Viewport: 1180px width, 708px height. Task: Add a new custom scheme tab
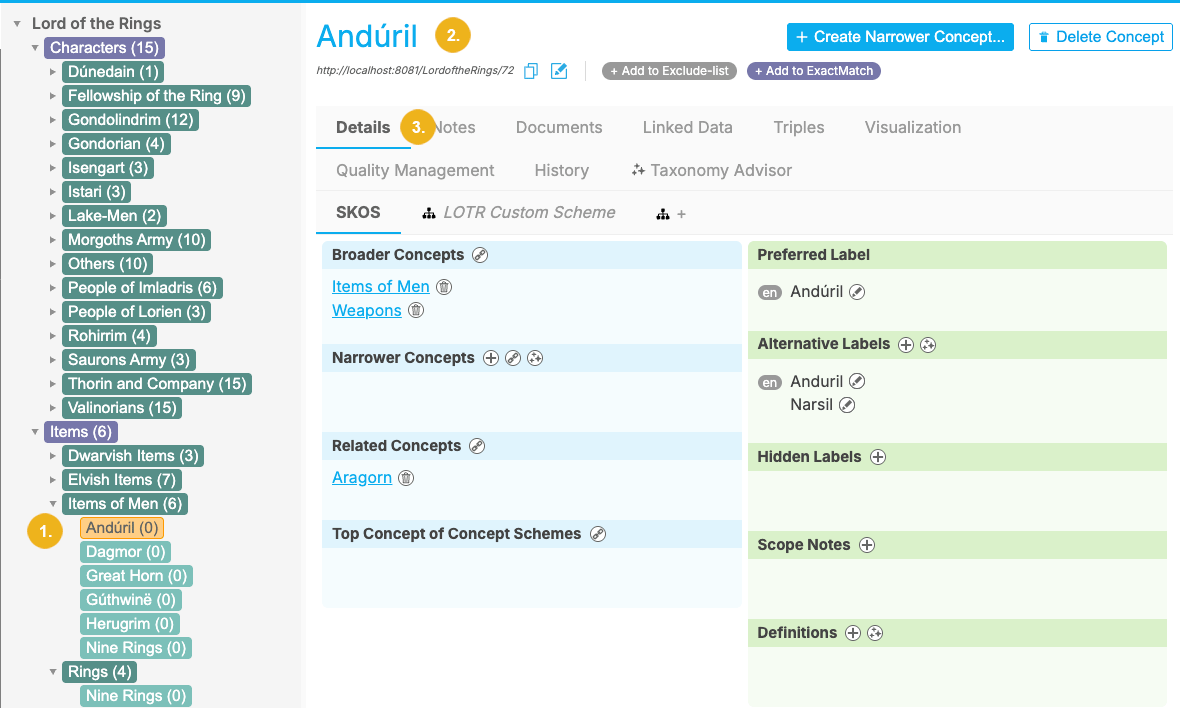click(x=671, y=214)
